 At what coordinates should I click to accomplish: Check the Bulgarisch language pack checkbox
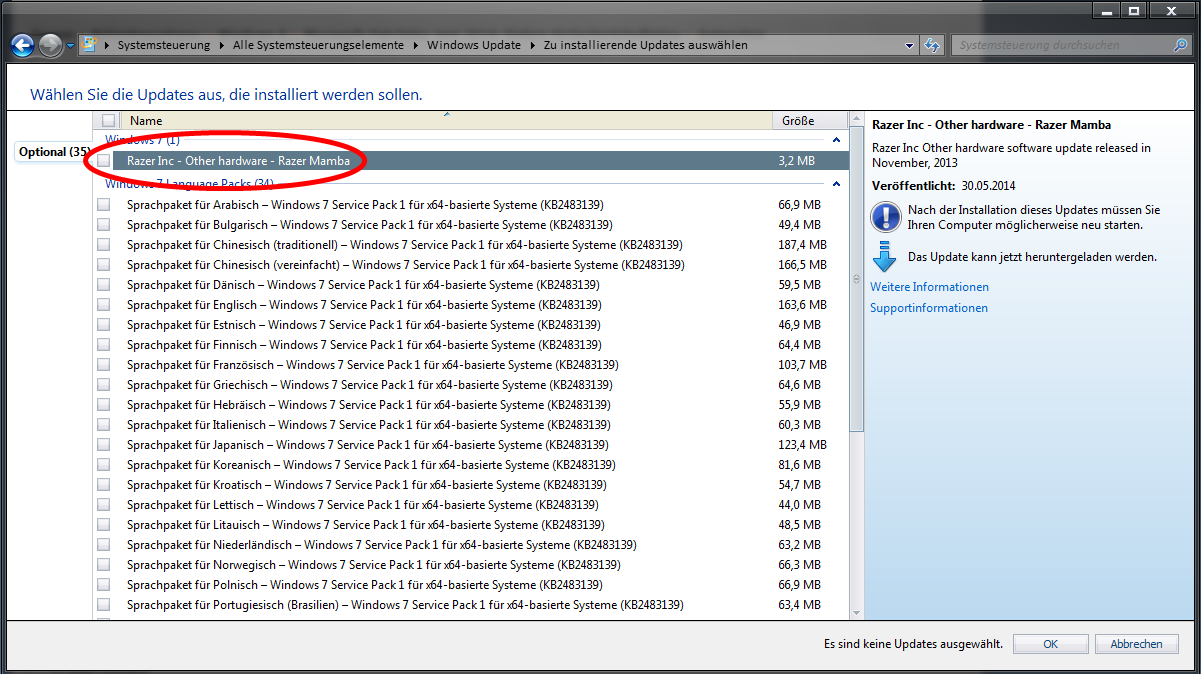(104, 225)
